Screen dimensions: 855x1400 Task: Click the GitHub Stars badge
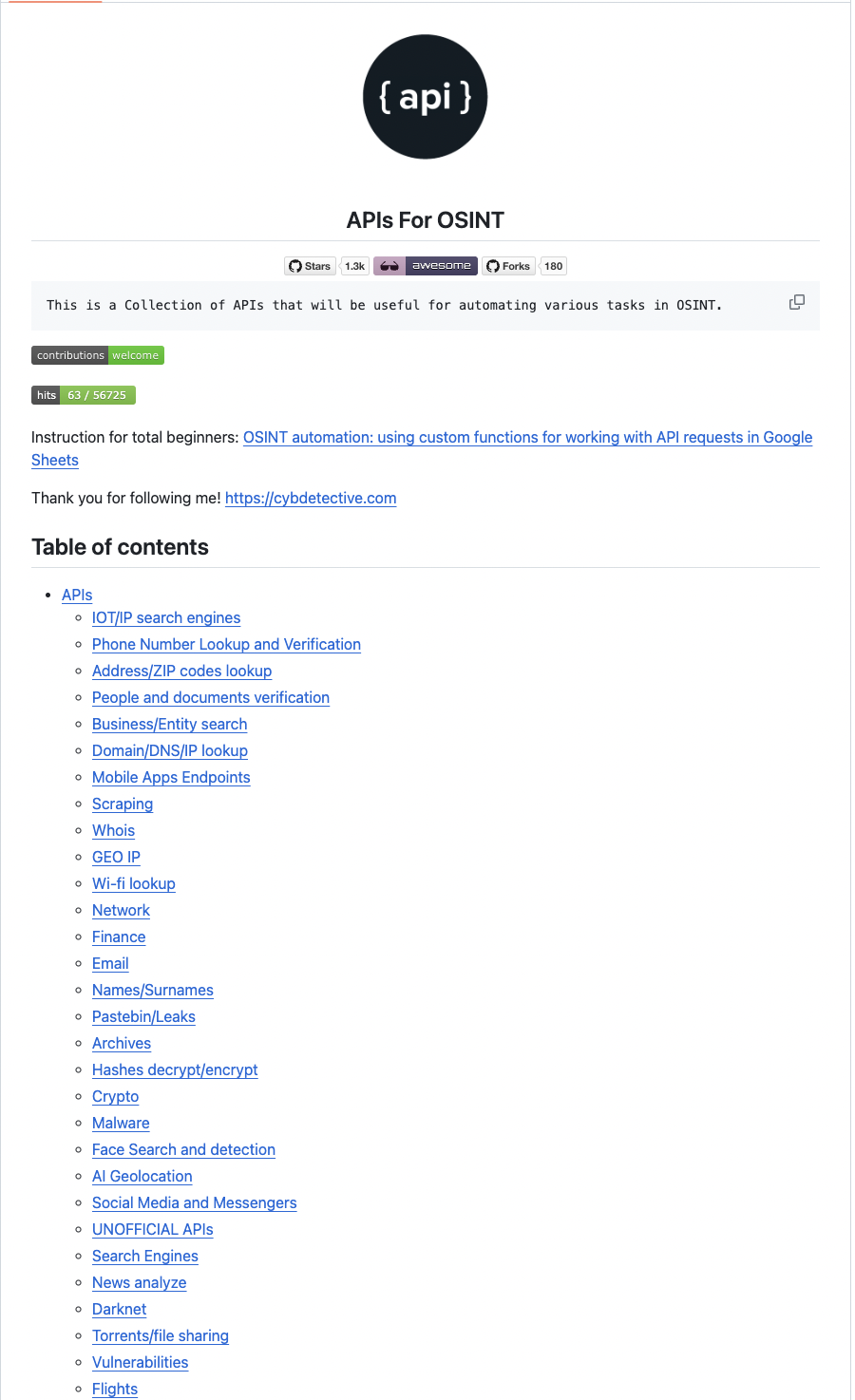(x=310, y=266)
